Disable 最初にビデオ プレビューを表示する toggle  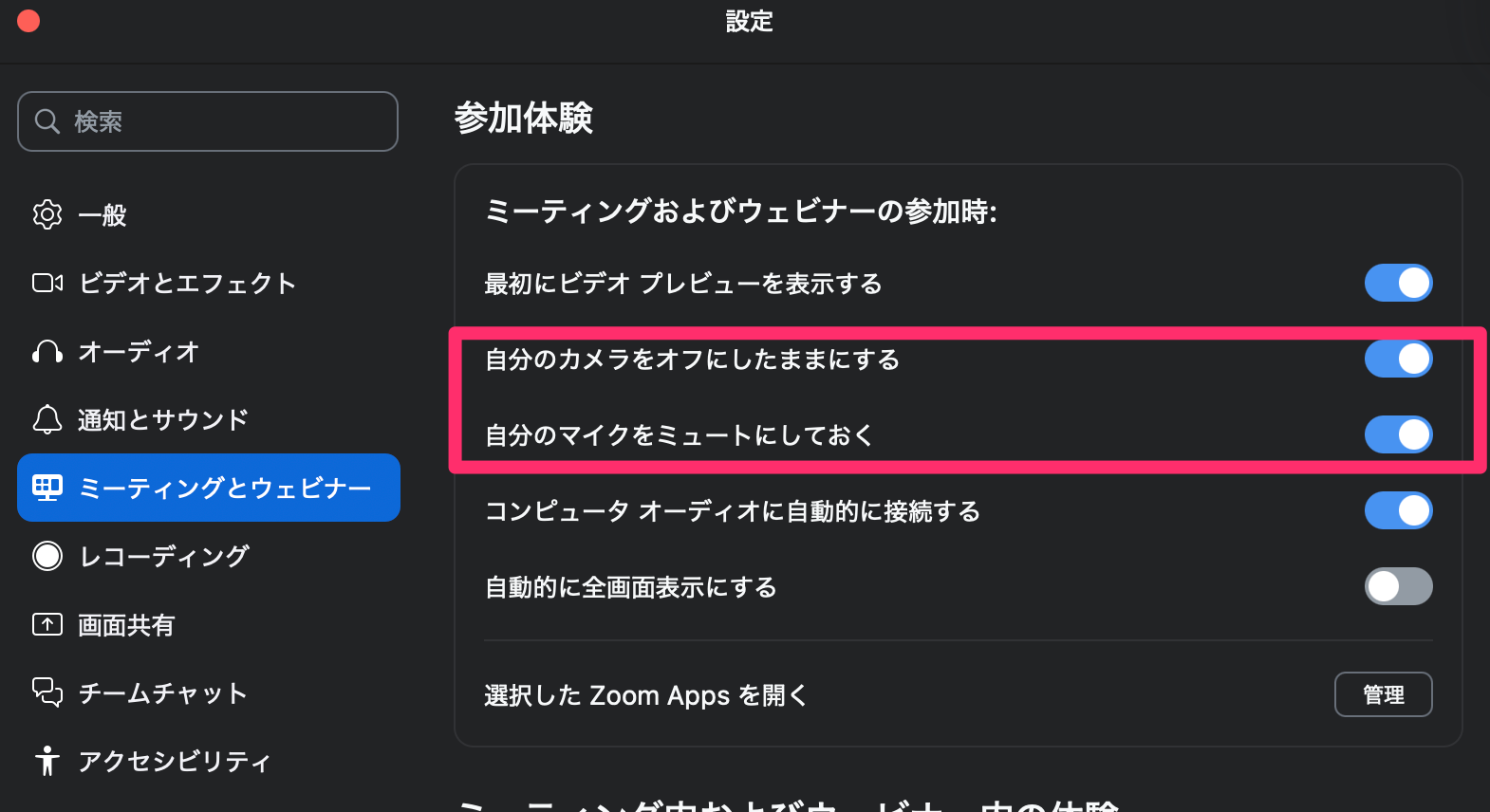pyautogui.click(x=1398, y=283)
